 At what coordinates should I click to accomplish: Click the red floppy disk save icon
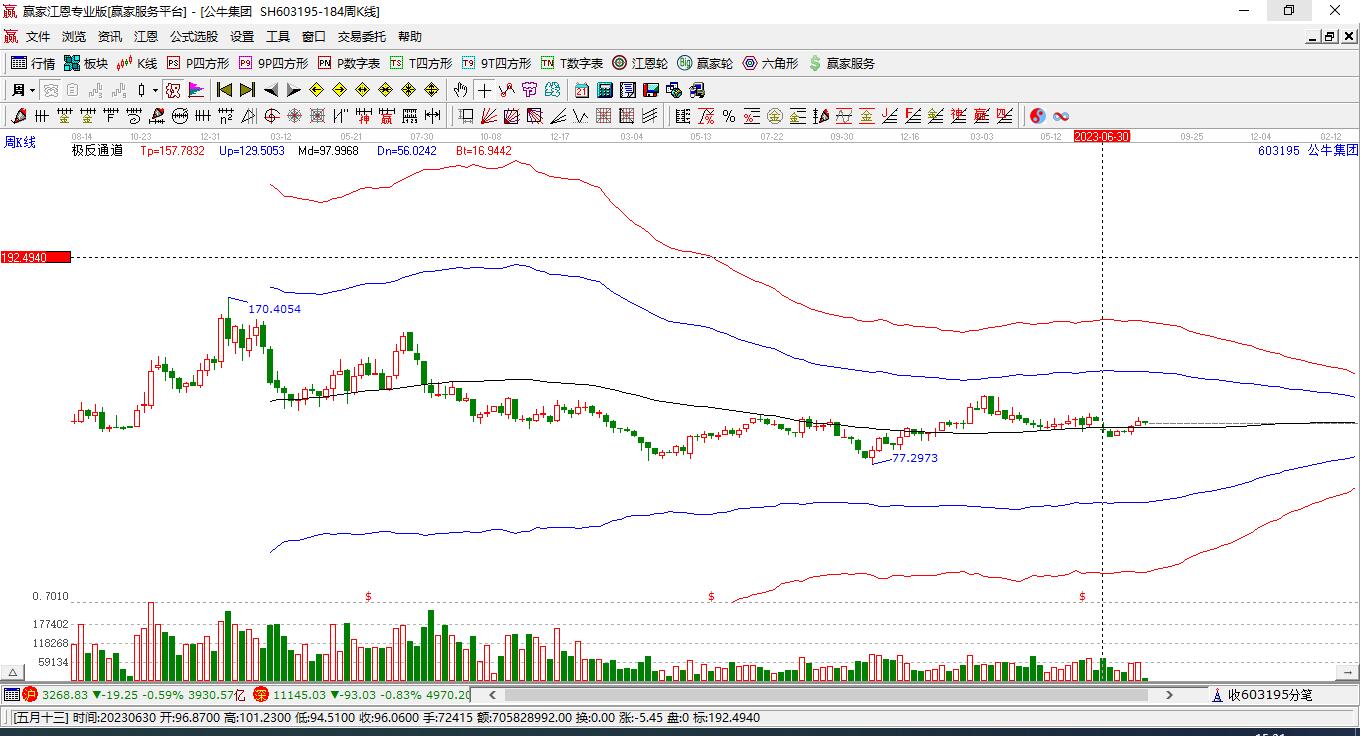pos(651,90)
